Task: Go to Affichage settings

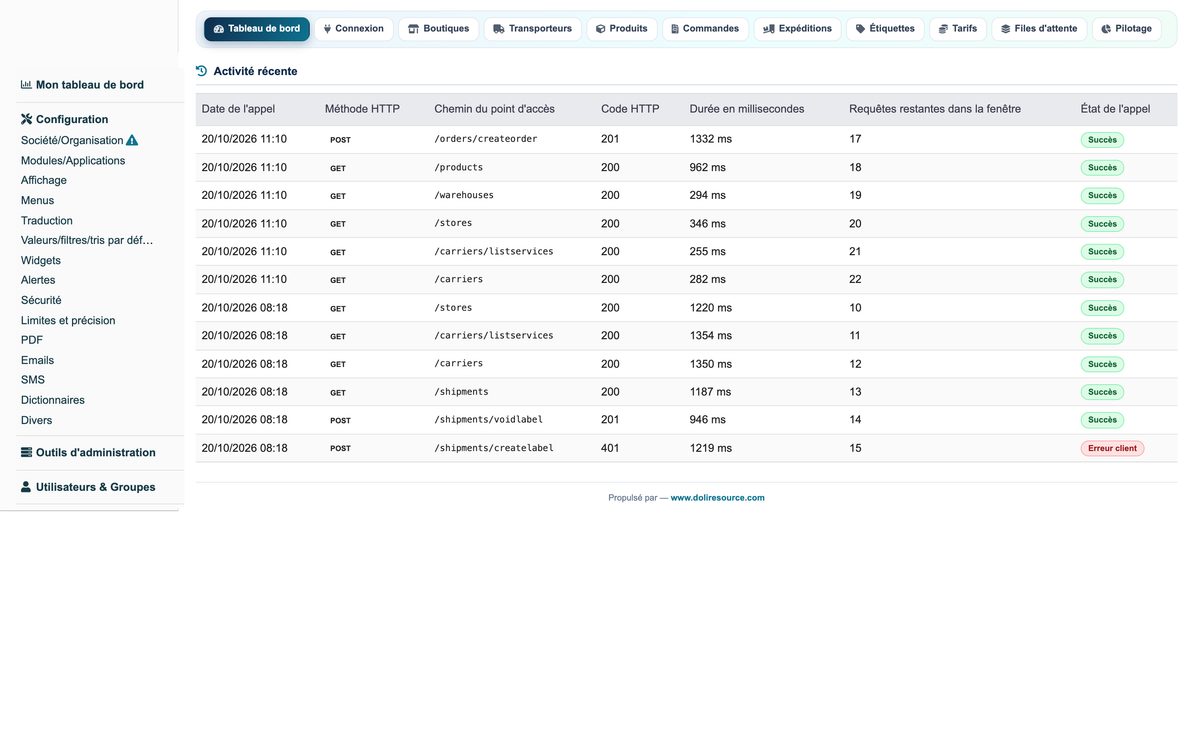Action: 44,180
